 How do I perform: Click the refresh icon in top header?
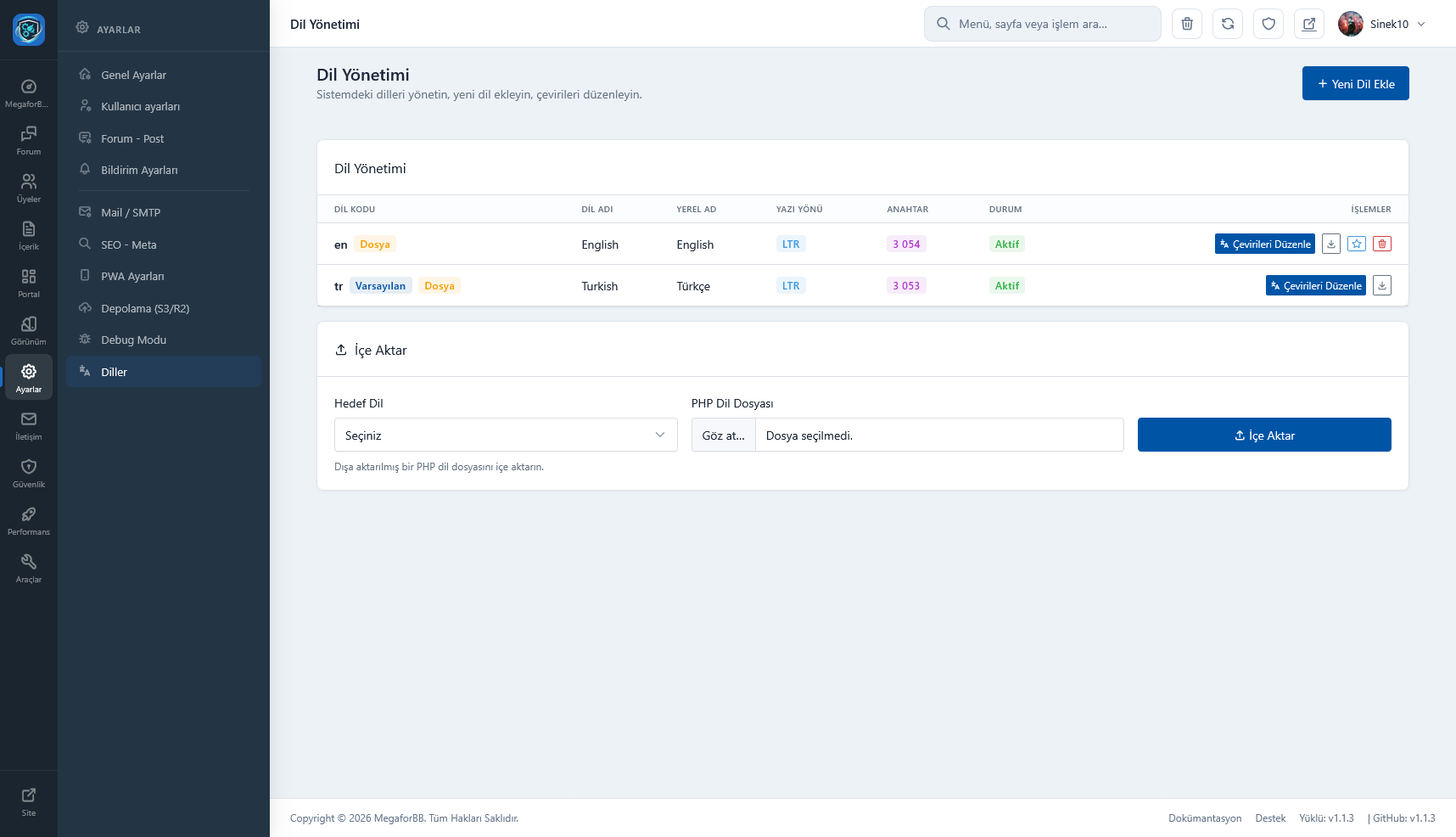click(x=1228, y=24)
